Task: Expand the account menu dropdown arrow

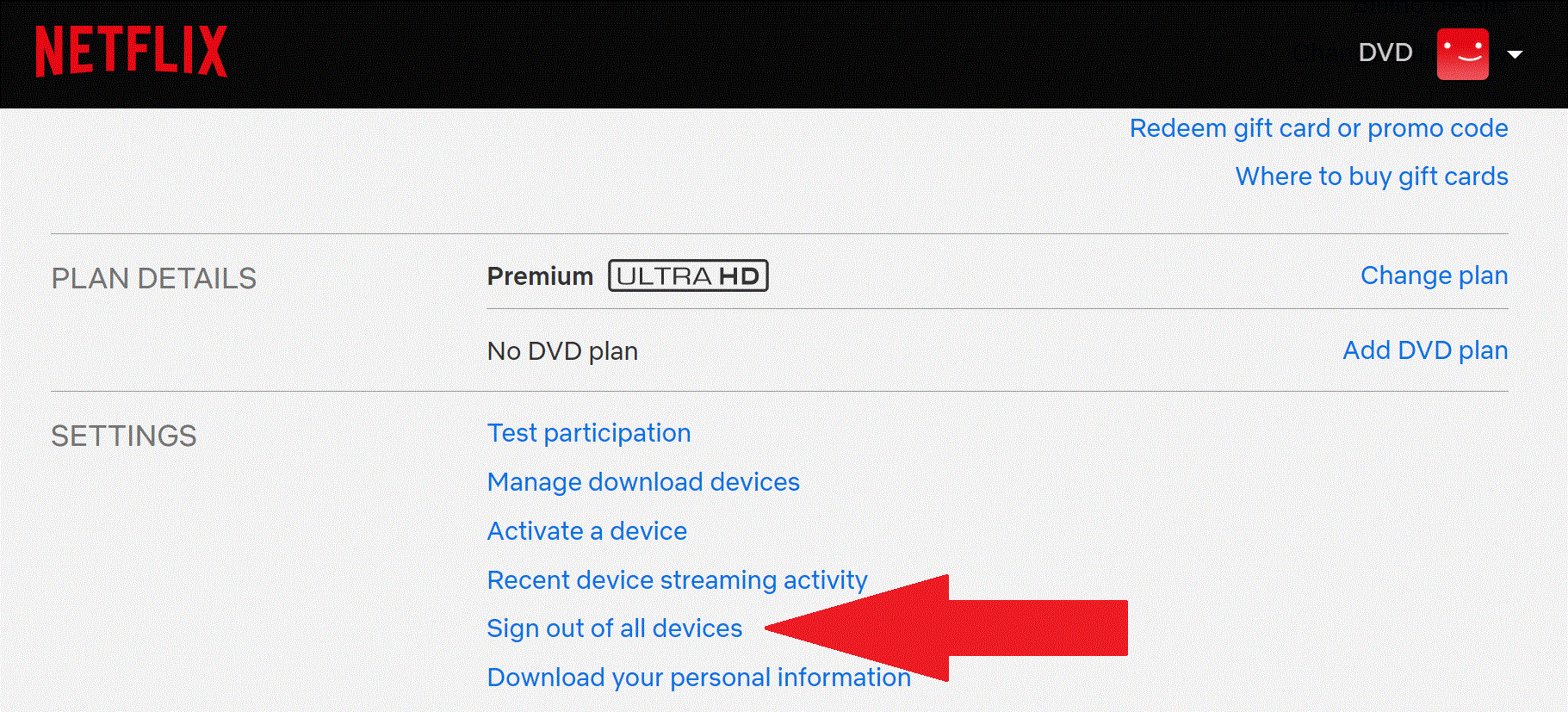Action: tap(1515, 54)
